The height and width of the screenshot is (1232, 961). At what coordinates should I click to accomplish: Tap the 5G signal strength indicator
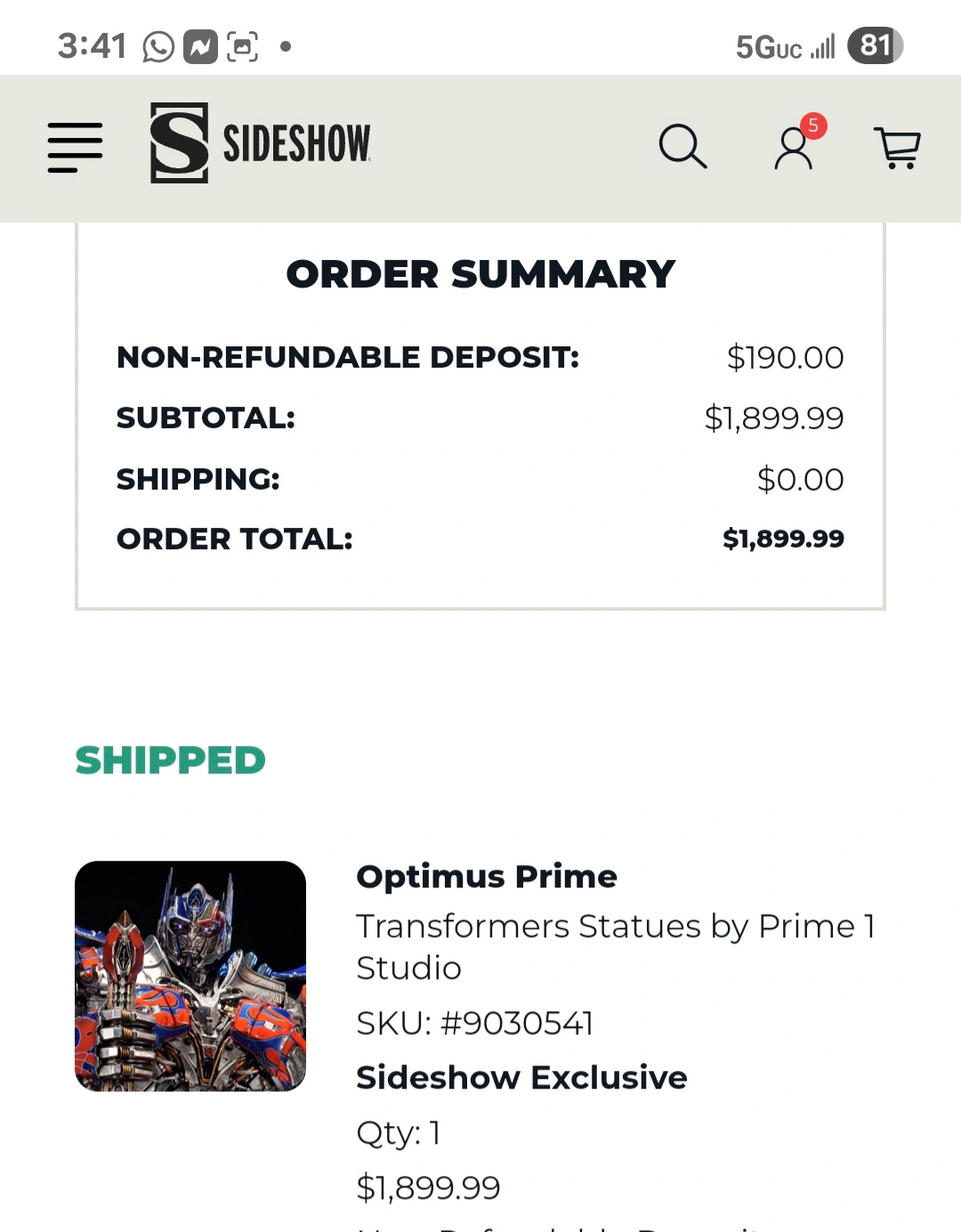[785, 46]
